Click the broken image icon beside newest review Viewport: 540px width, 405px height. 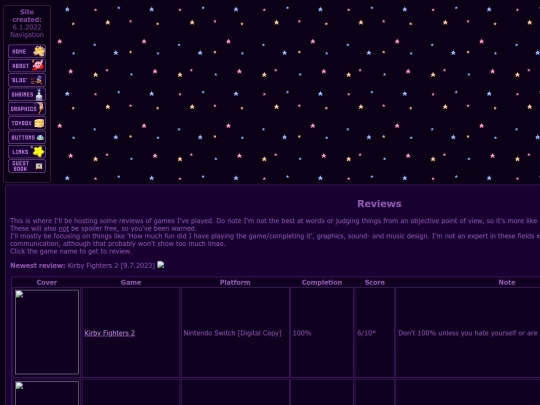click(x=160, y=265)
